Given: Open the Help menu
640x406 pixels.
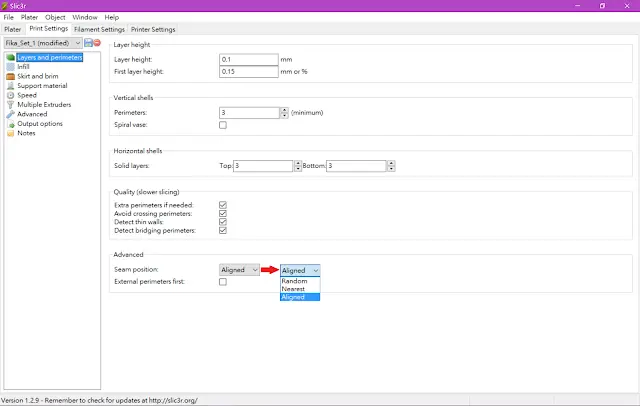Looking at the screenshot, I should (x=111, y=17).
